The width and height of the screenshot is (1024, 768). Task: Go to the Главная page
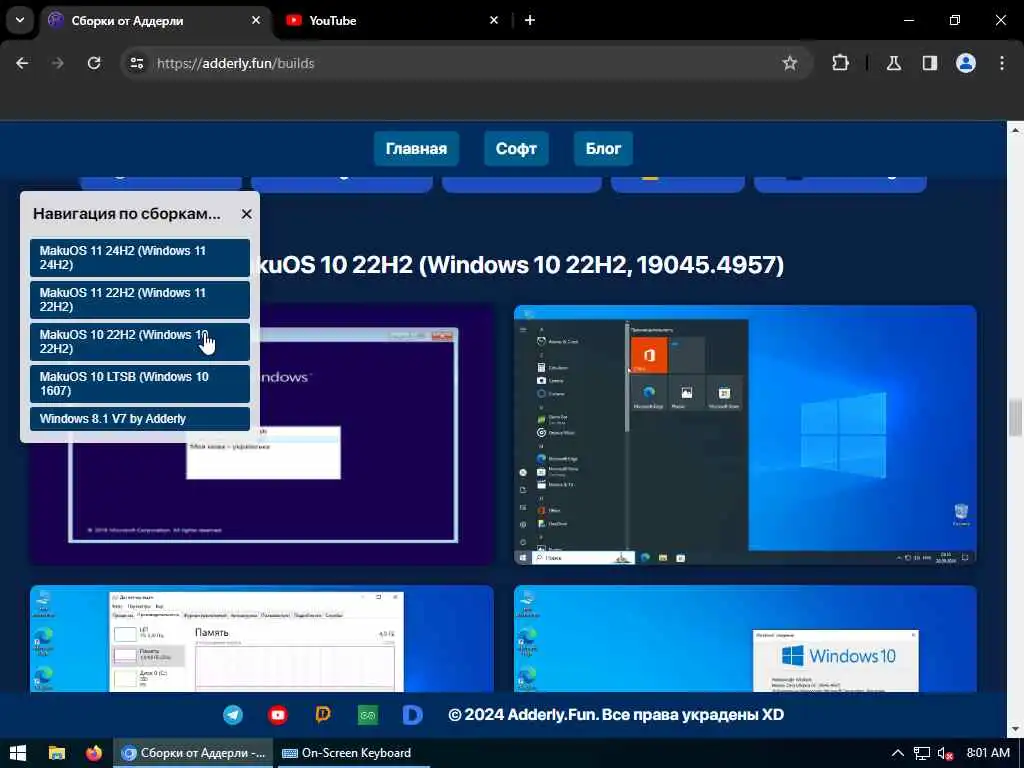click(416, 149)
